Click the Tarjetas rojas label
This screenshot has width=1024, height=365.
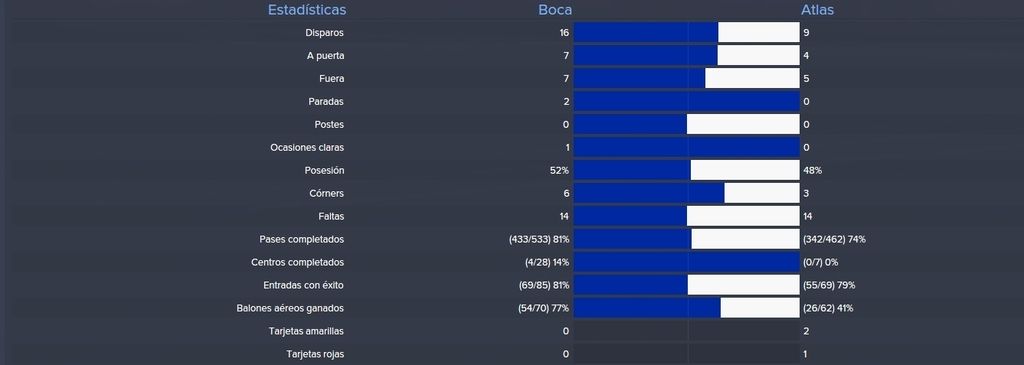click(315, 355)
